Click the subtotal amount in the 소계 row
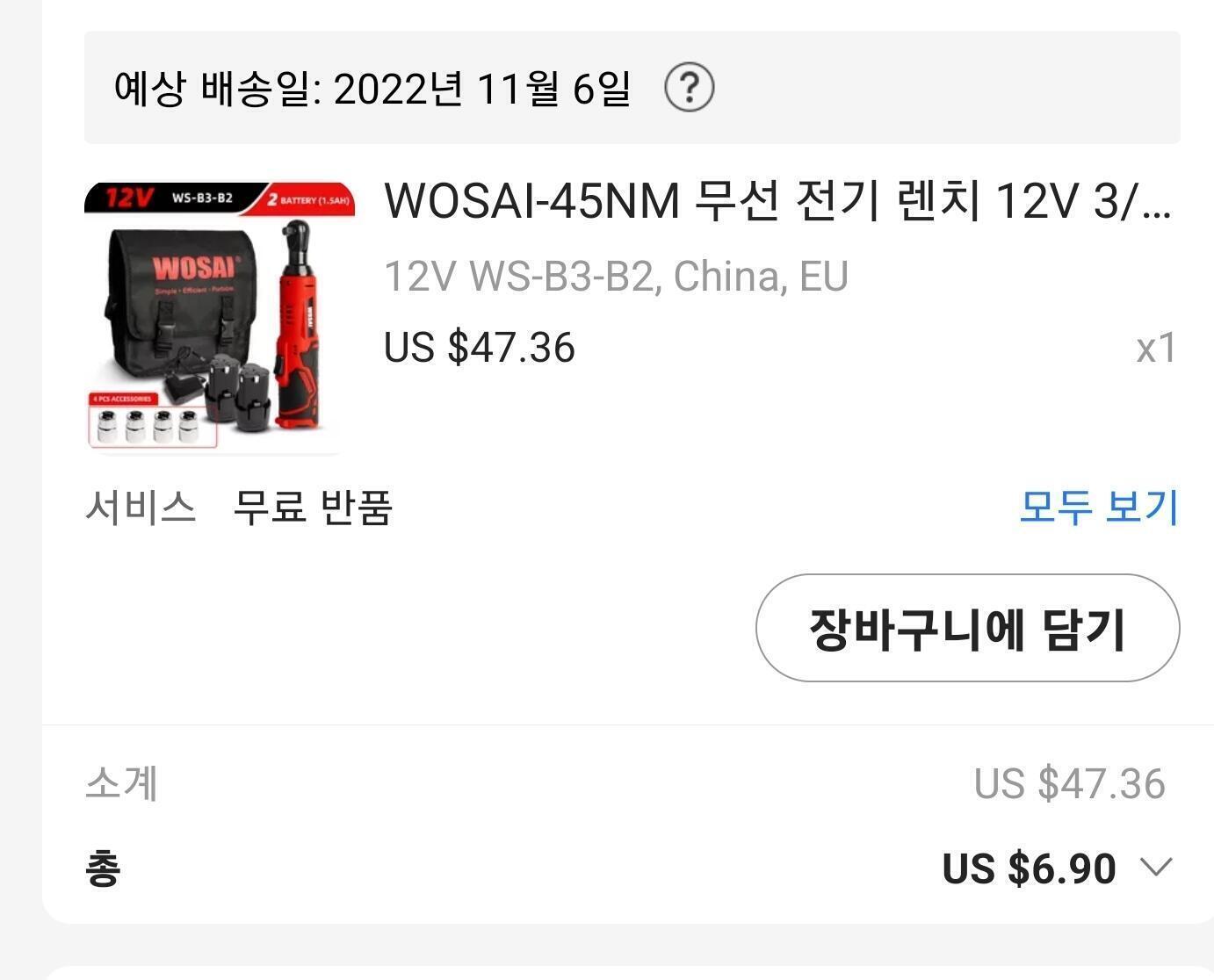The width and height of the screenshot is (1214, 980). click(1069, 783)
